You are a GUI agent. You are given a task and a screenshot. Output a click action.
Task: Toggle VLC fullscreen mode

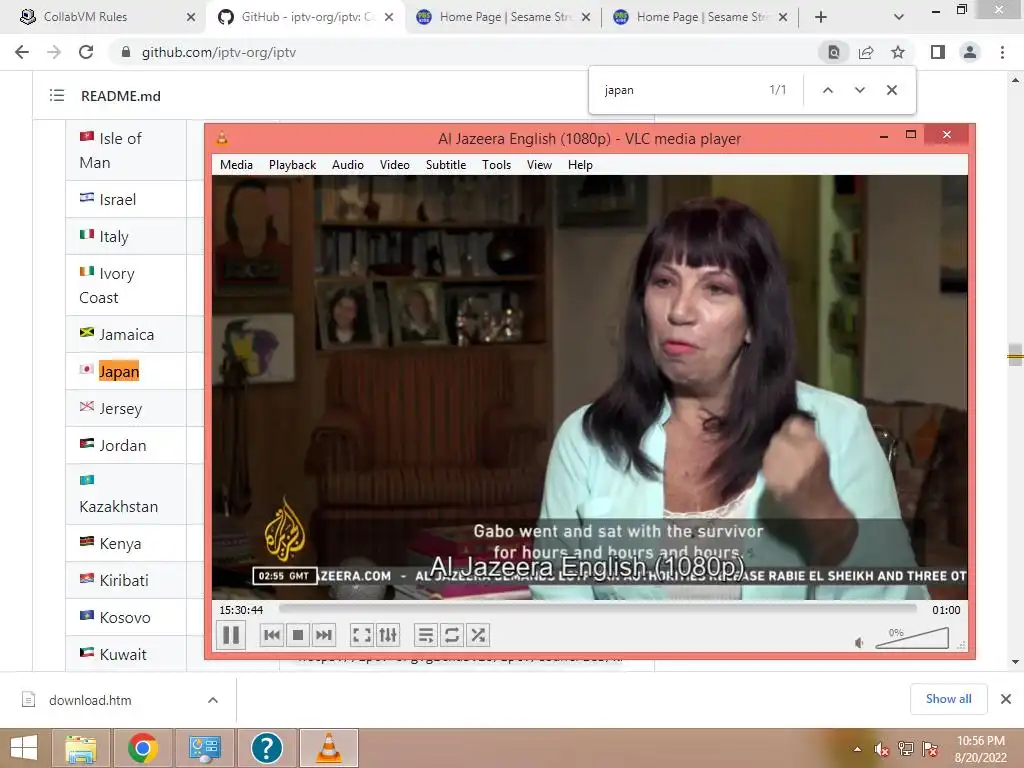click(361, 635)
